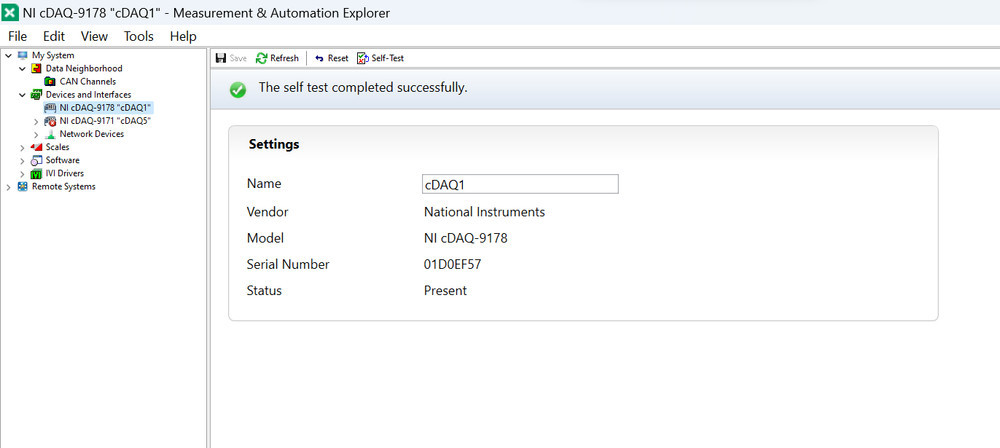The height and width of the screenshot is (448, 1000).
Task: Click the Settings section heading
Action: (274, 144)
